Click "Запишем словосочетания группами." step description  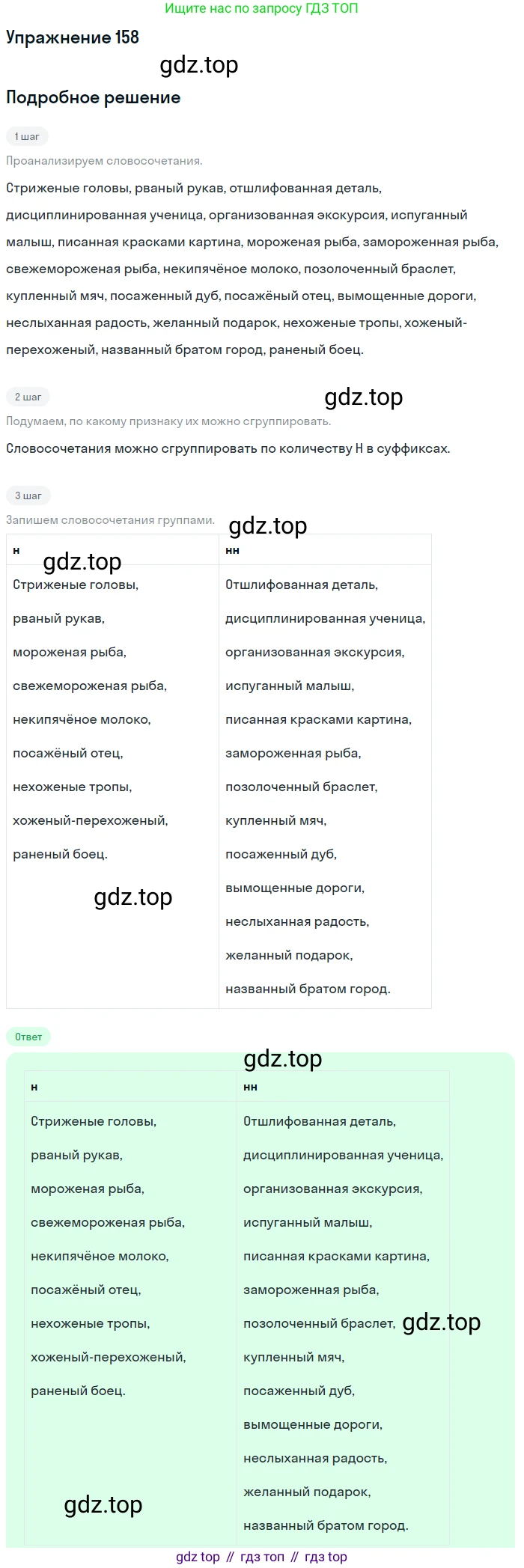coord(110,519)
